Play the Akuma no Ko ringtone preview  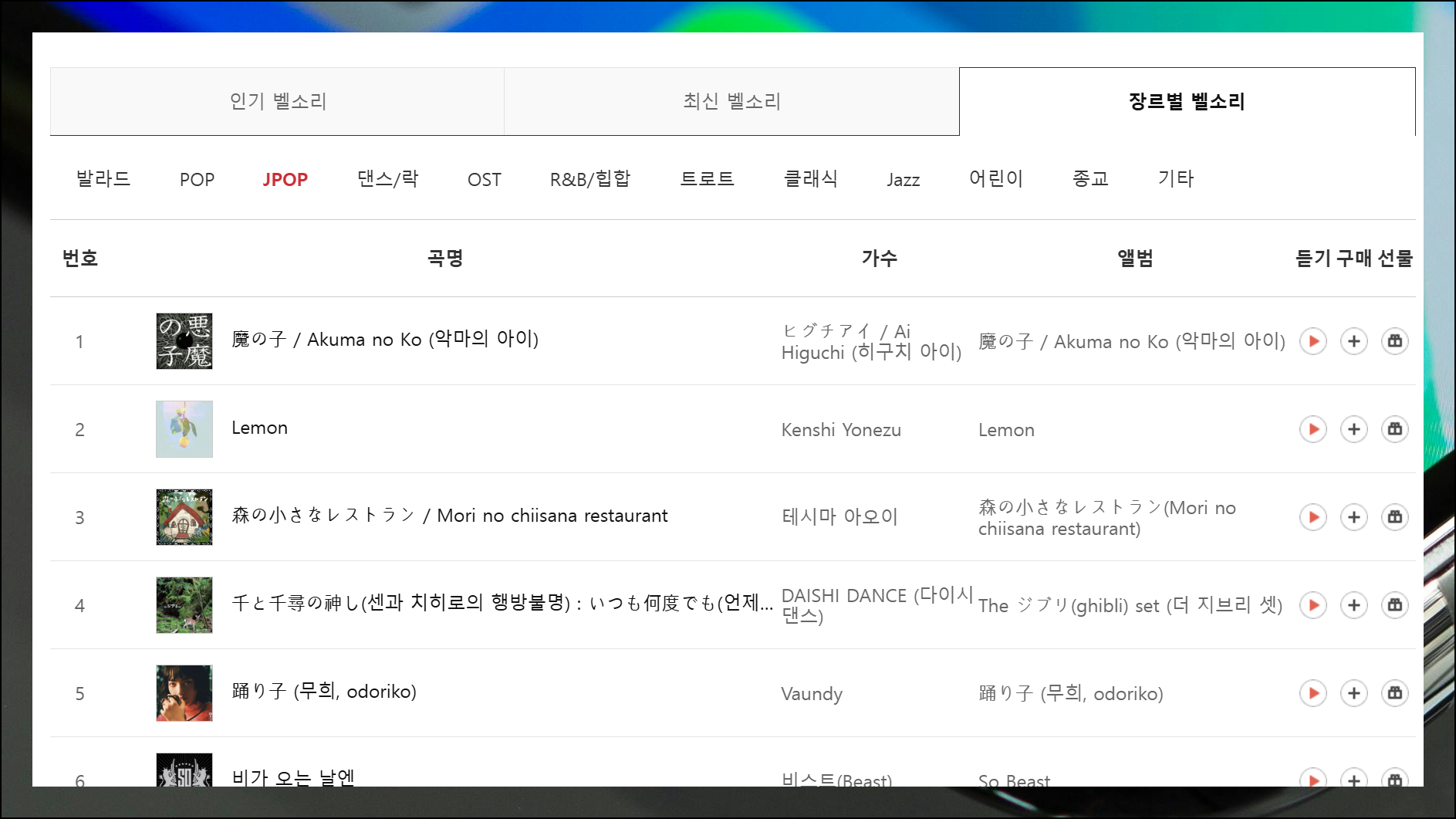pos(1312,341)
